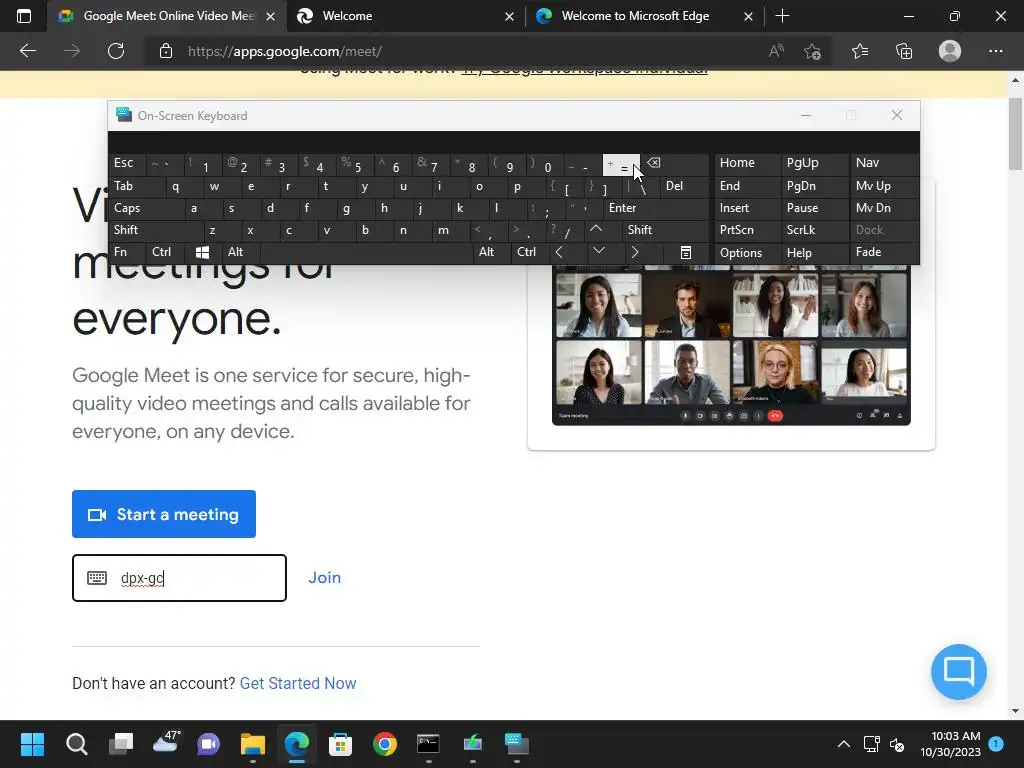Open the tab actions menu icon
The width and height of the screenshot is (1024, 768).
24,16
